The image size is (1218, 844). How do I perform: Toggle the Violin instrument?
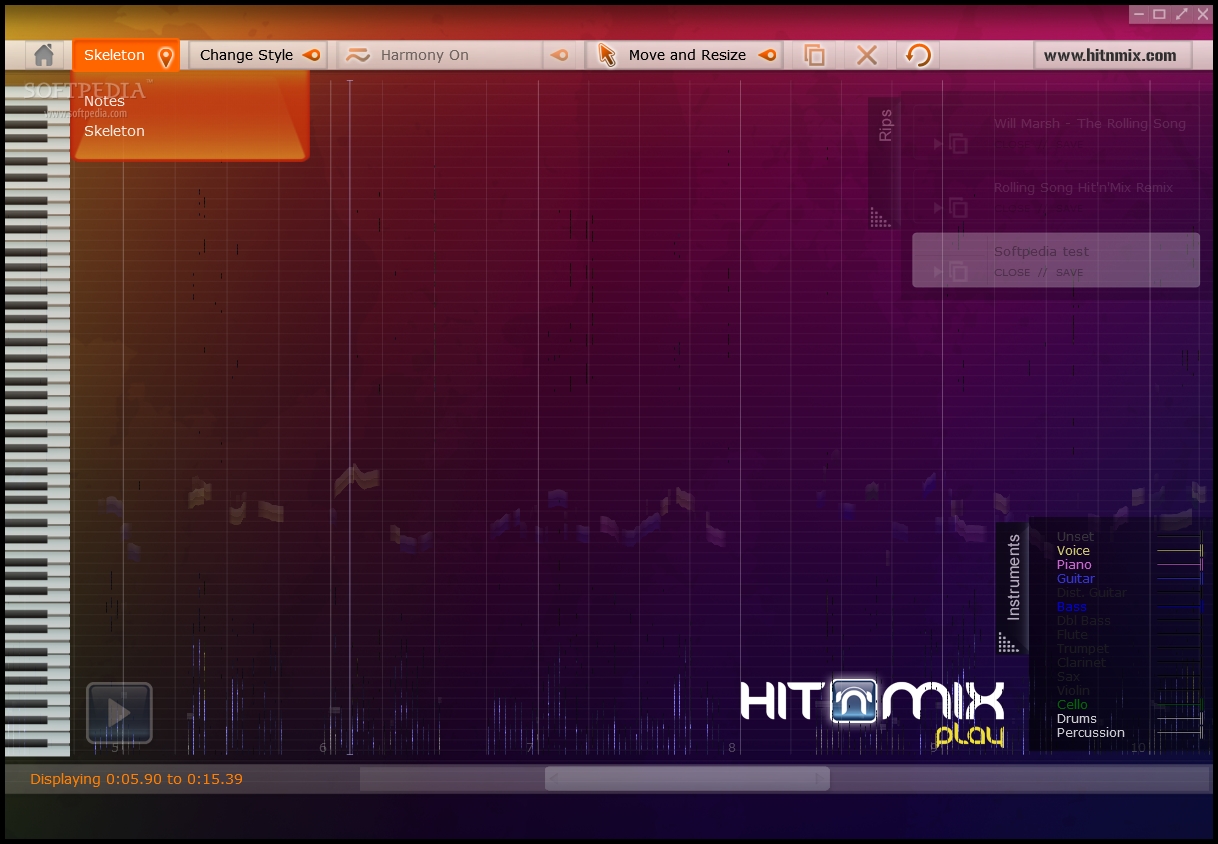click(1073, 691)
